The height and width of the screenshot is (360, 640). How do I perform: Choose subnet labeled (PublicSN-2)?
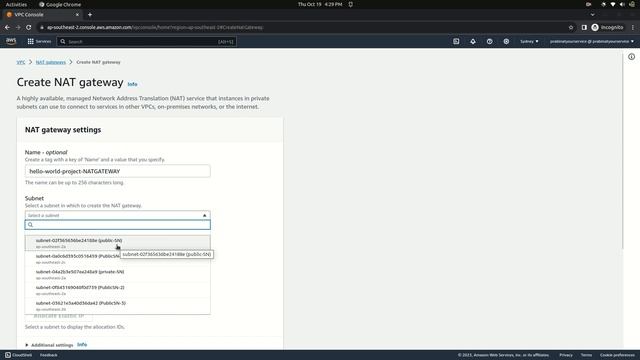click(x=118, y=290)
